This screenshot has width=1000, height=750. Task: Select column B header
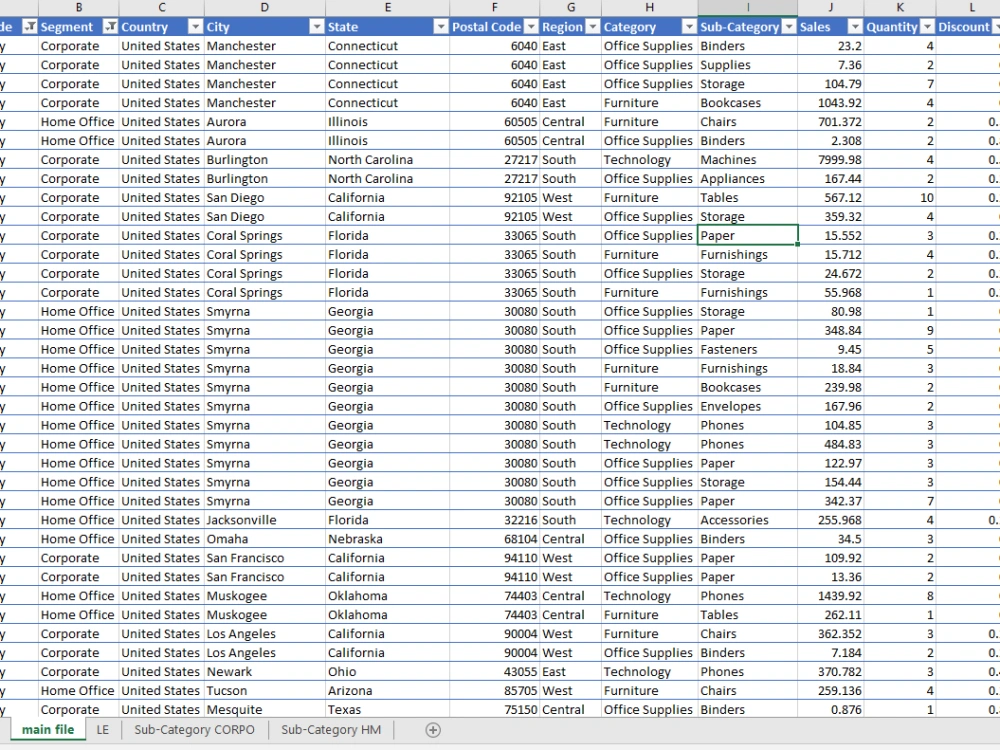[x=78, y=8]
